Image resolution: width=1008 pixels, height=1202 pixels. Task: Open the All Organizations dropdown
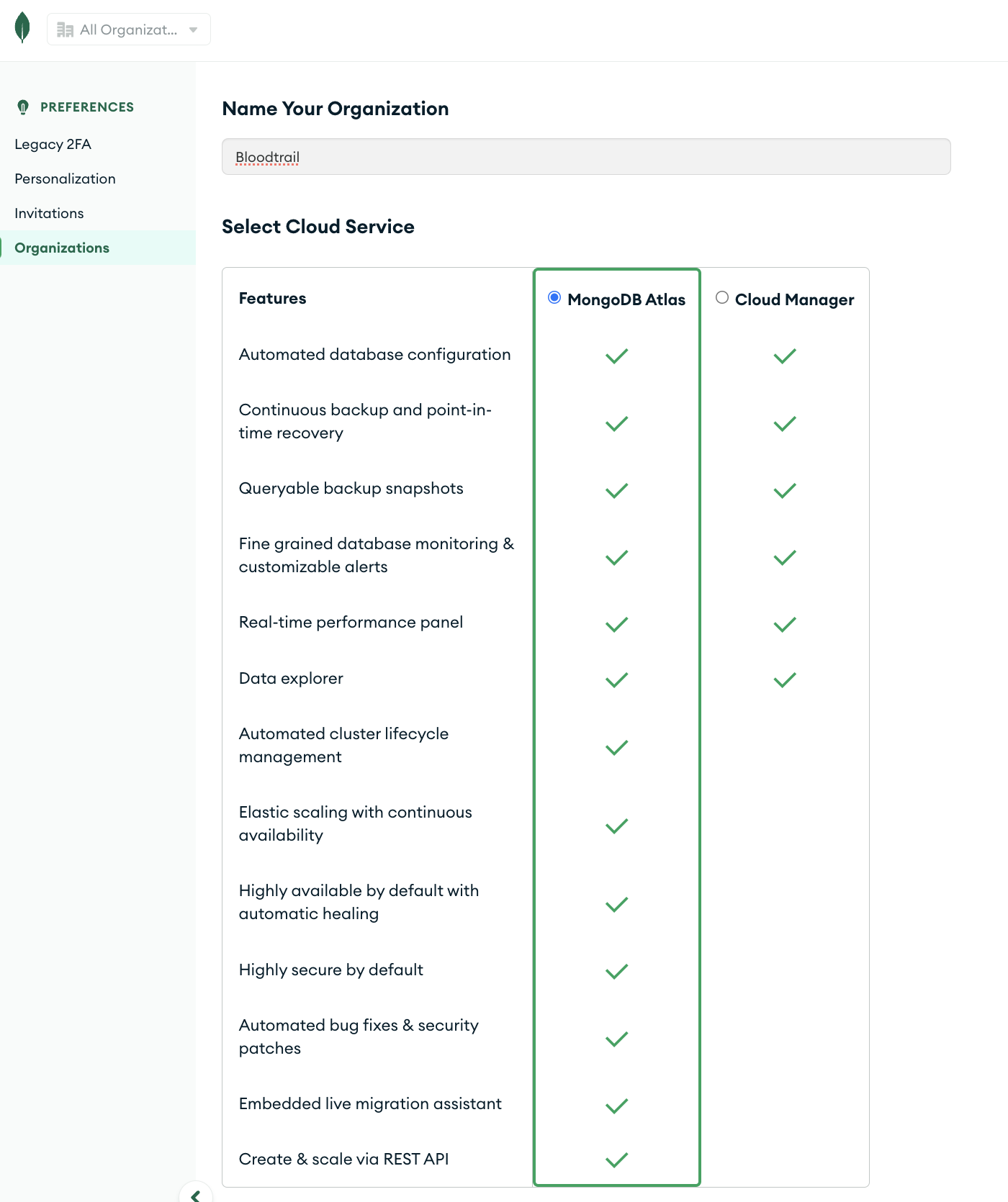[x=128, y=30]
